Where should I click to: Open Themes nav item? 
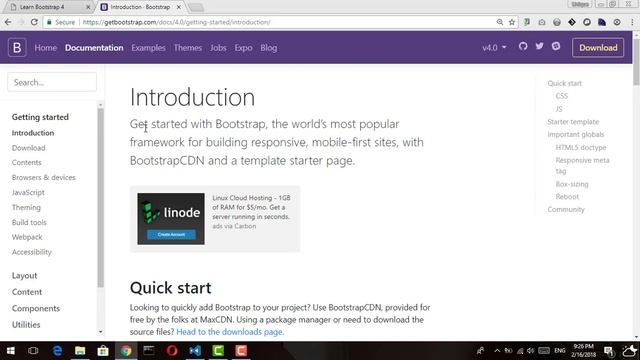click(x=188, y=48)
